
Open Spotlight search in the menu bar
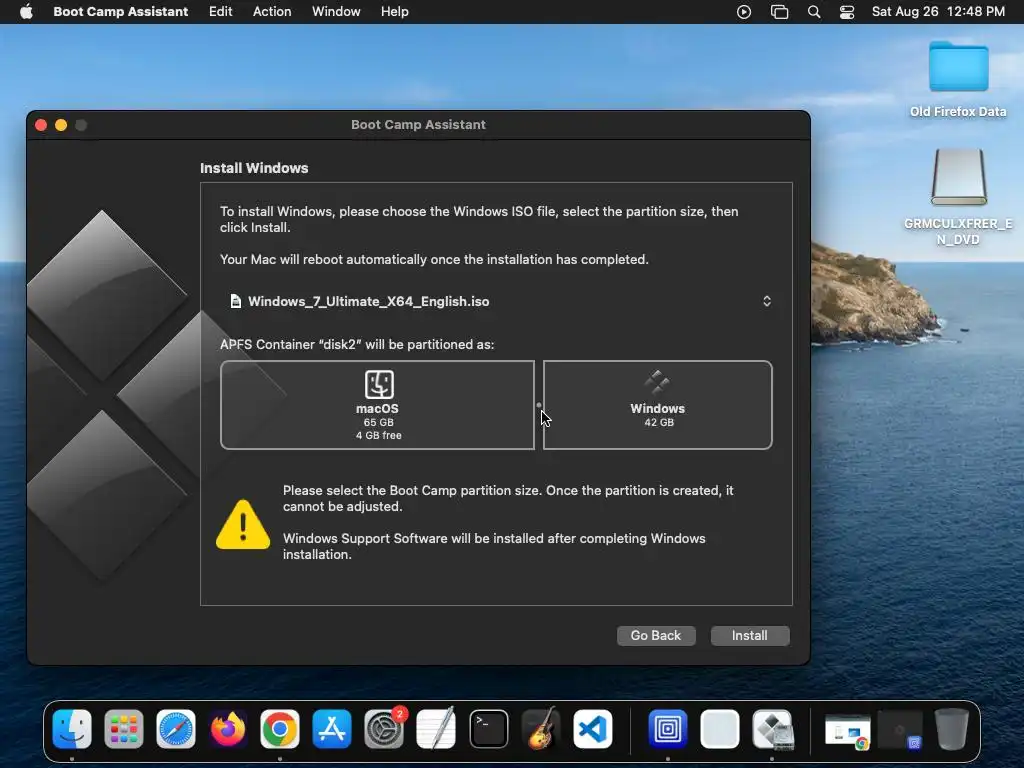[x=814, y=12]
